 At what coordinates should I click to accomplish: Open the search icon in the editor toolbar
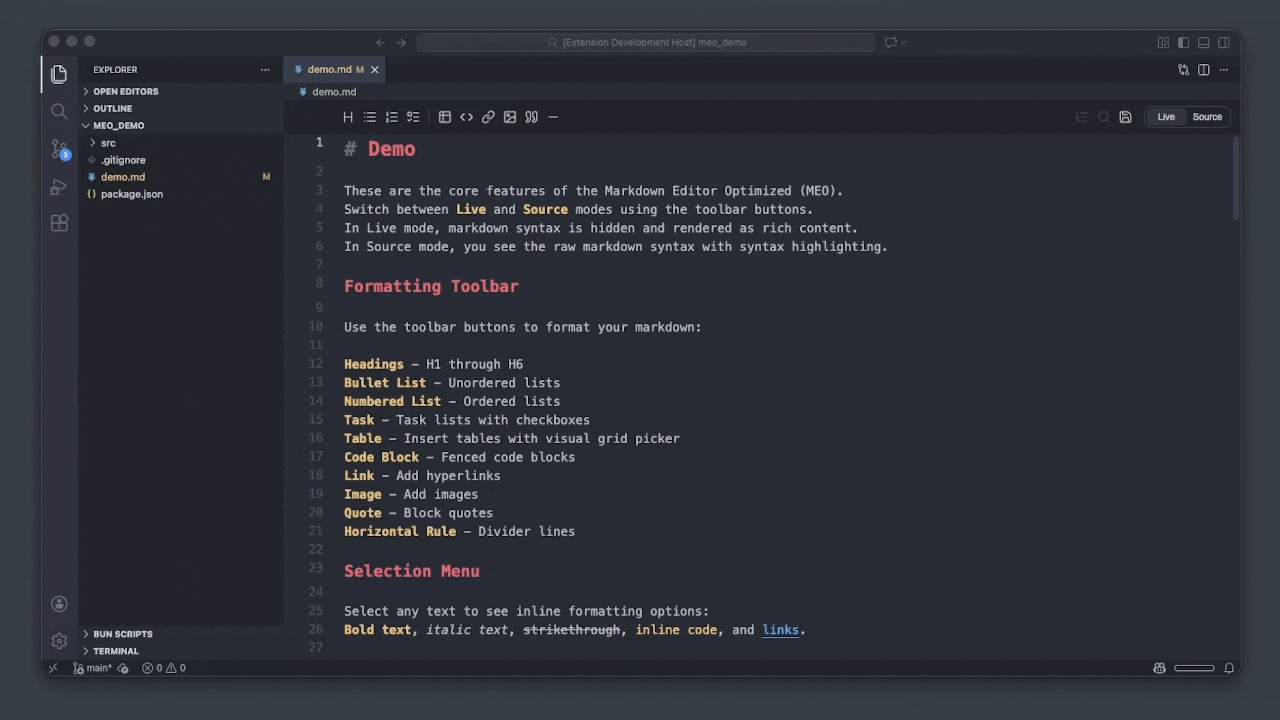[1103, 117]
